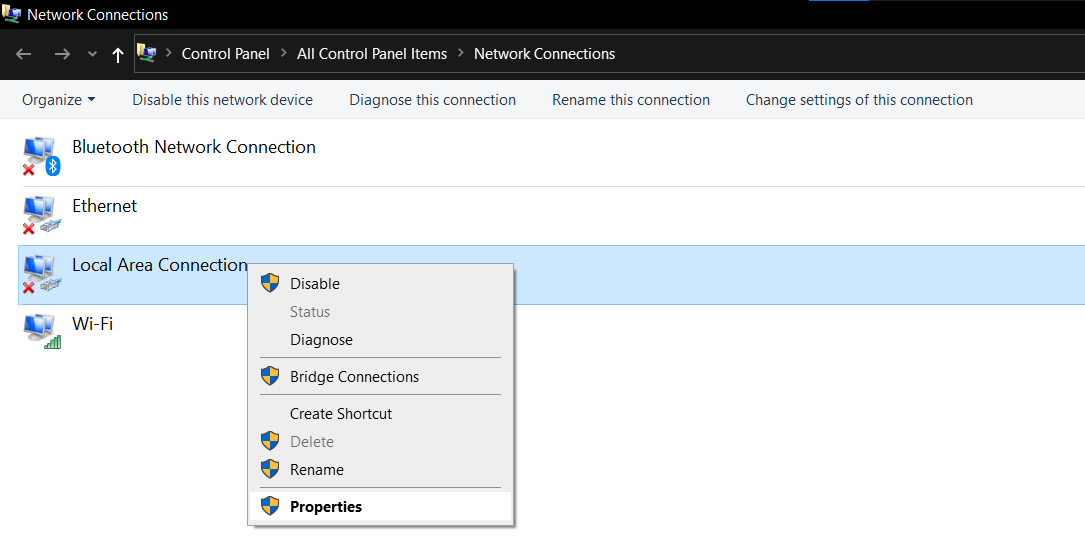
Task: Click the Bluetooth Network Connection adapter icon
Action: click(x=41, y=156)
